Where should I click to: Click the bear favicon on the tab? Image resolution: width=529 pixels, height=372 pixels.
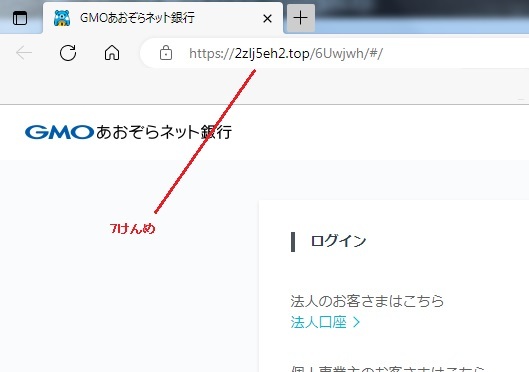pyautogui.click(x=62, y=18)
